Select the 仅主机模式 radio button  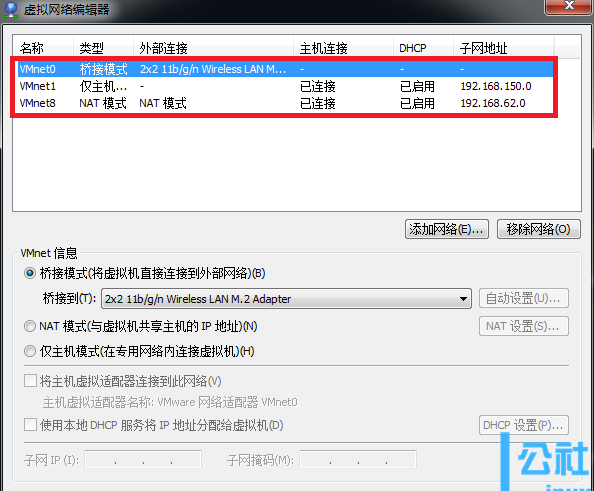tap(30, 351)
